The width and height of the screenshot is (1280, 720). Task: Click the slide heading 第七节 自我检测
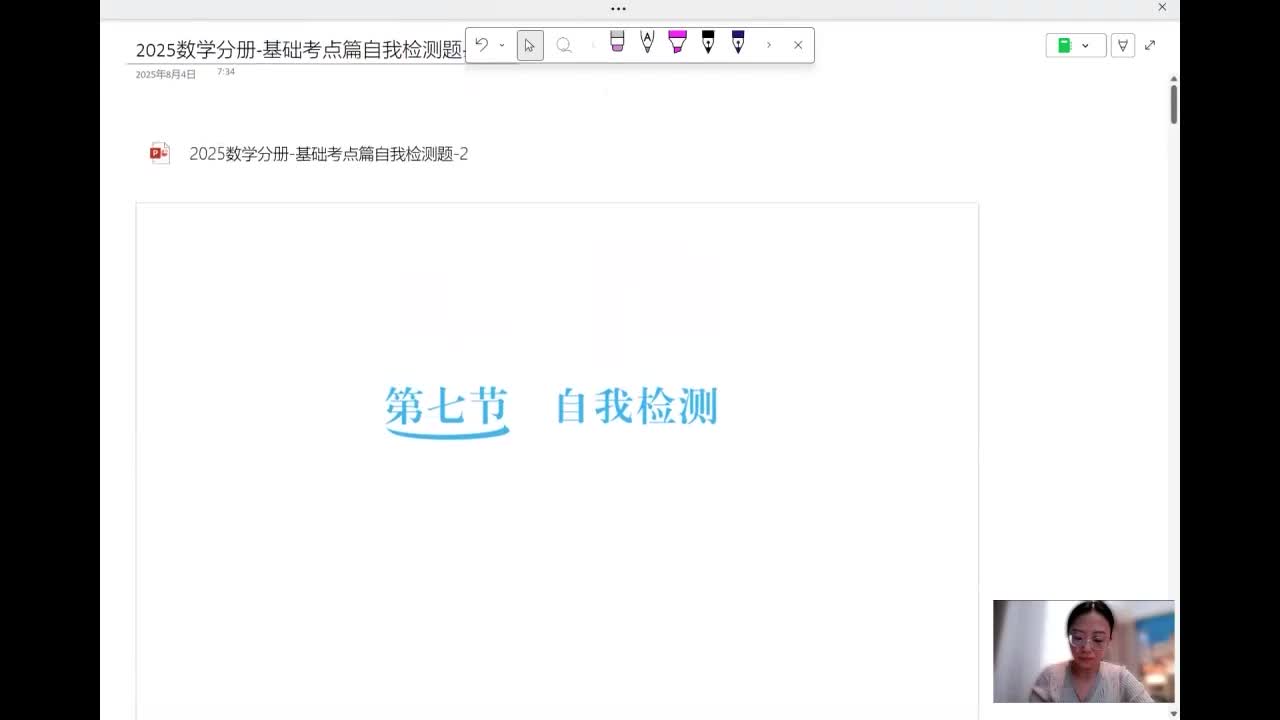[552, 408]
